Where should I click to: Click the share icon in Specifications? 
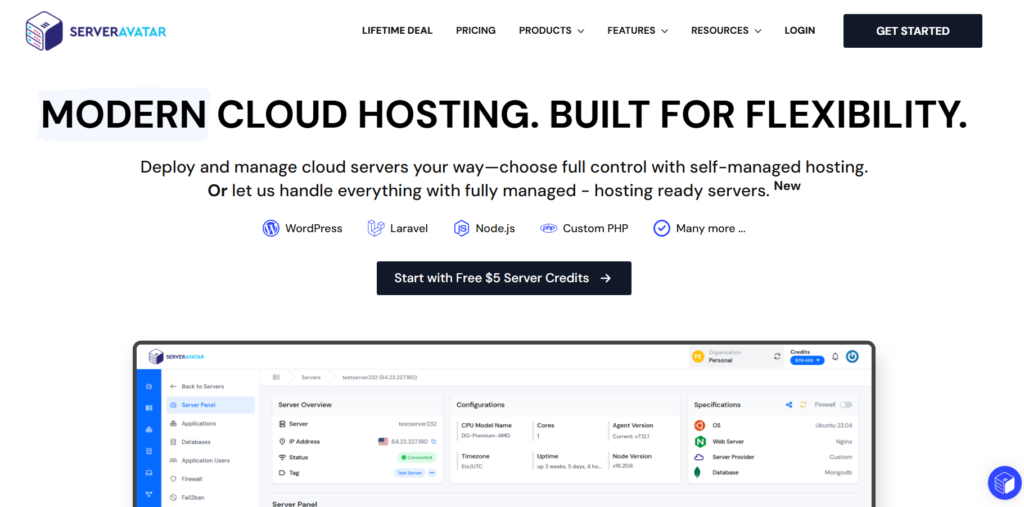click(789, 404)
